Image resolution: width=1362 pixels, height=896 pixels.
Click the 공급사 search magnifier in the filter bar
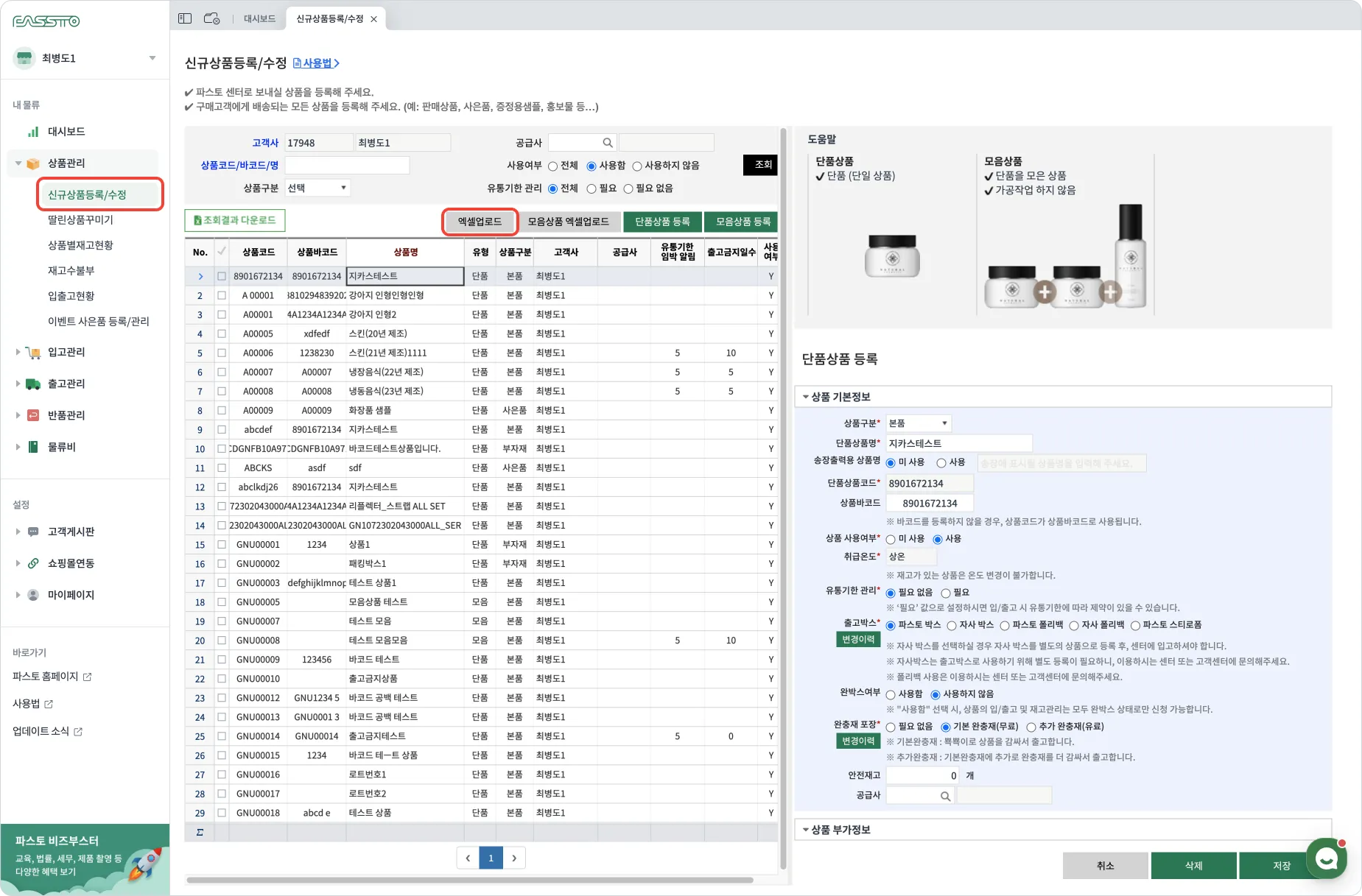608,143
